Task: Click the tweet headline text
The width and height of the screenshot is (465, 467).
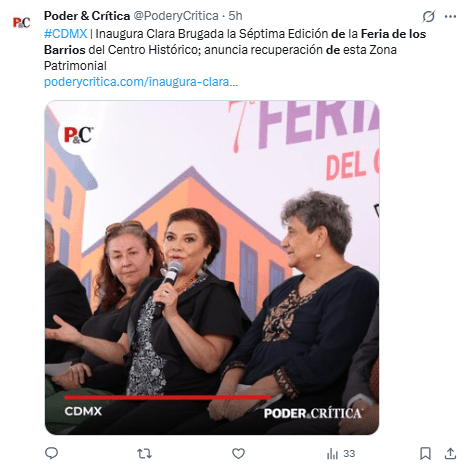Action: [235, 50]
